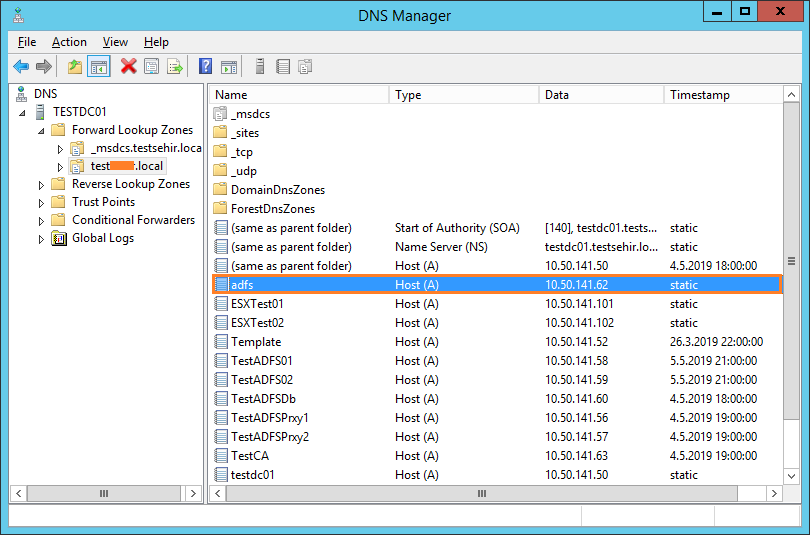Toggle Show/Hide Action Pane toolbar icon
The height and width of the screenshot is (535, 810).
229,67
